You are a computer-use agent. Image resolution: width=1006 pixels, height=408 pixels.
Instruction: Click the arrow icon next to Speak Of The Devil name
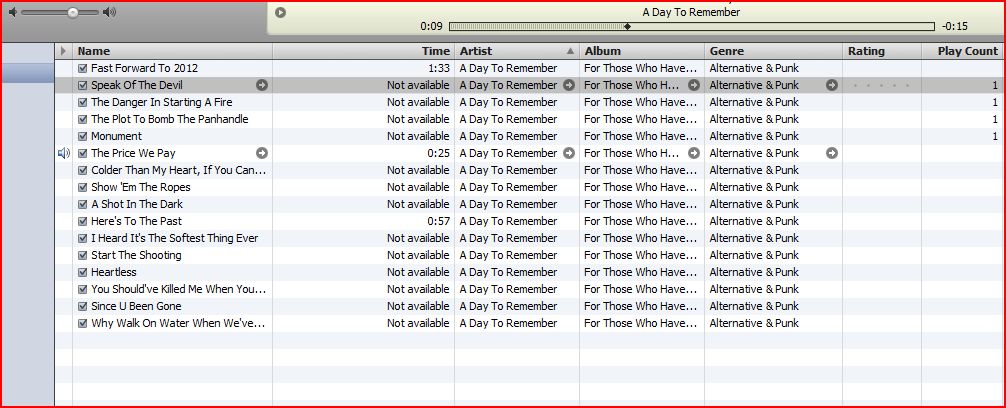click(262, 85)
